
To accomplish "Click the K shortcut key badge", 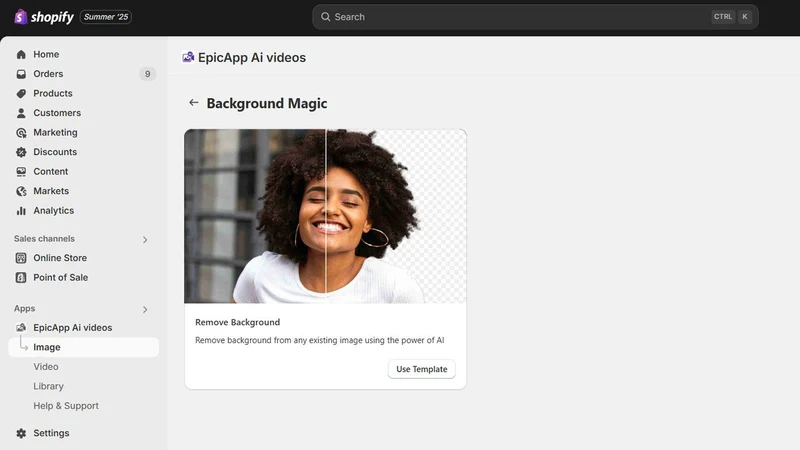I will tap(745, 17).
